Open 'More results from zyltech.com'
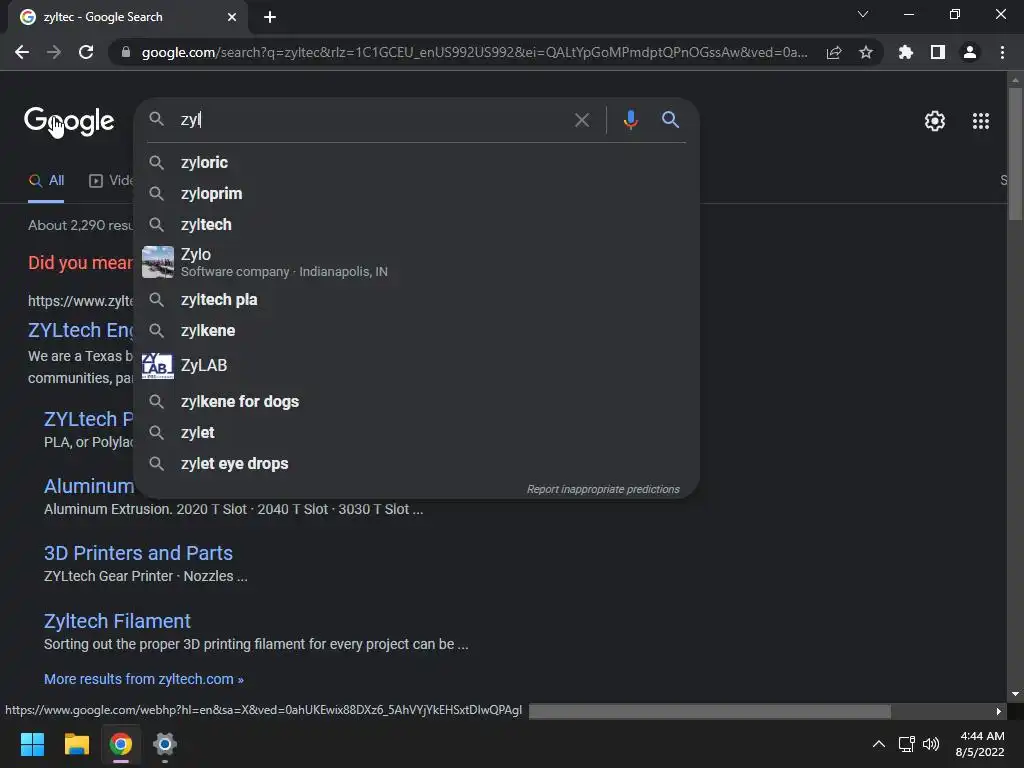Viewport: 1024px width, 768px height. [x=144, y=679]
